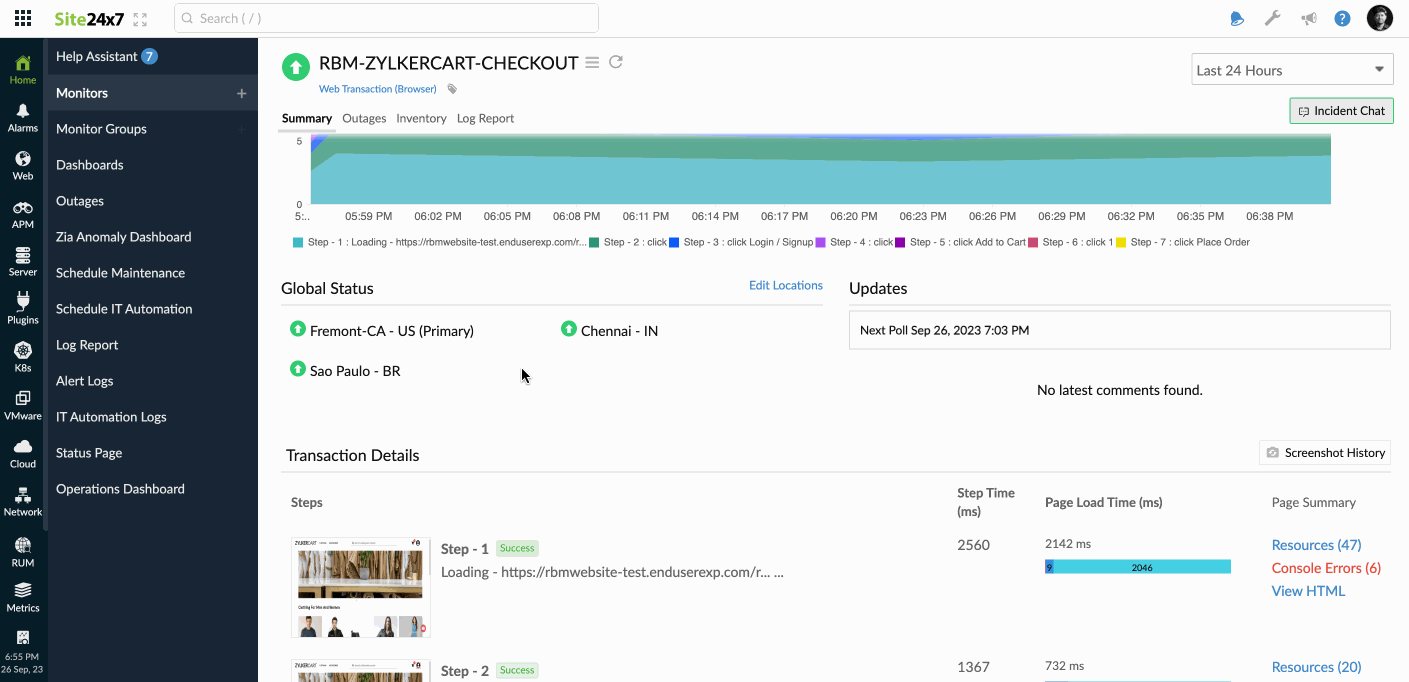
Task: Click the Step 1 screenshot thumbnail
Action: 360,587
